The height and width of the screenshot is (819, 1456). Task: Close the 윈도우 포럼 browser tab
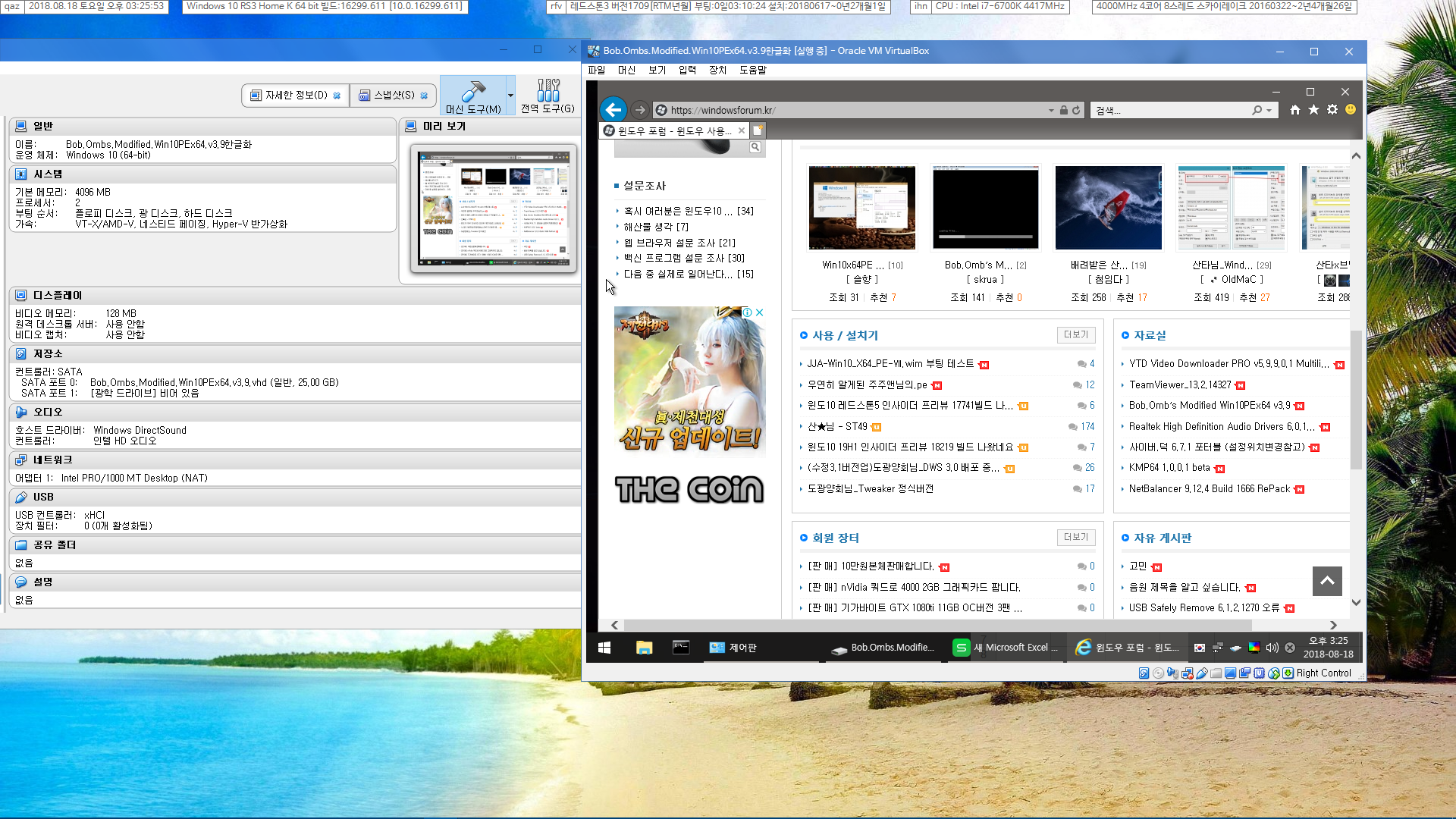(742, 130)
